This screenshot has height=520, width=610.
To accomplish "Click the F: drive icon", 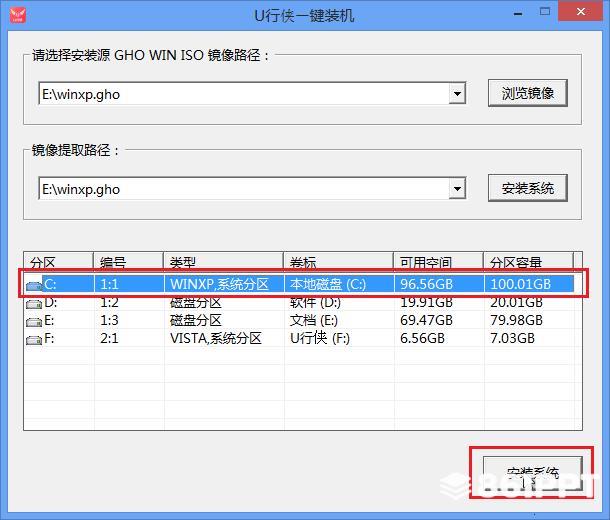I will 34,340.
